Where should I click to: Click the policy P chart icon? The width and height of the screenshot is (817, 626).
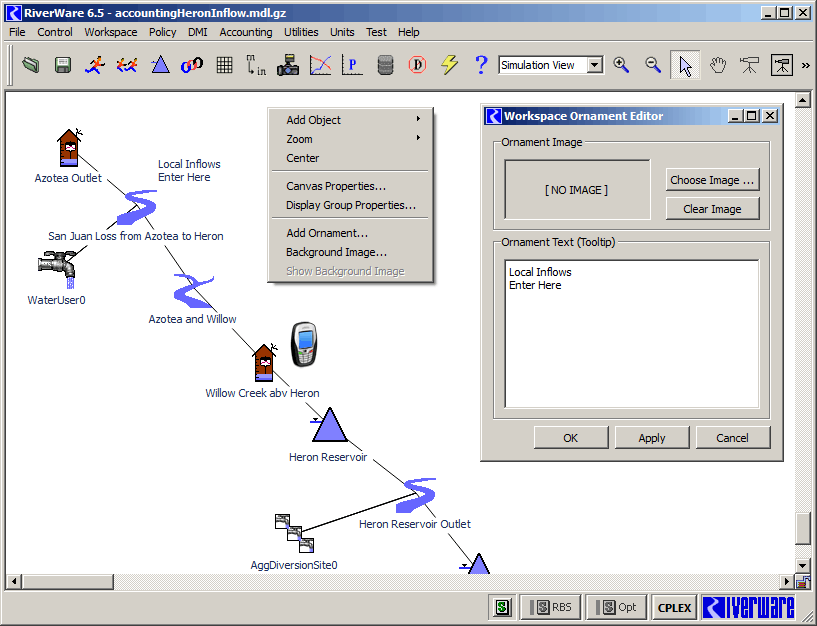point(352,65)
